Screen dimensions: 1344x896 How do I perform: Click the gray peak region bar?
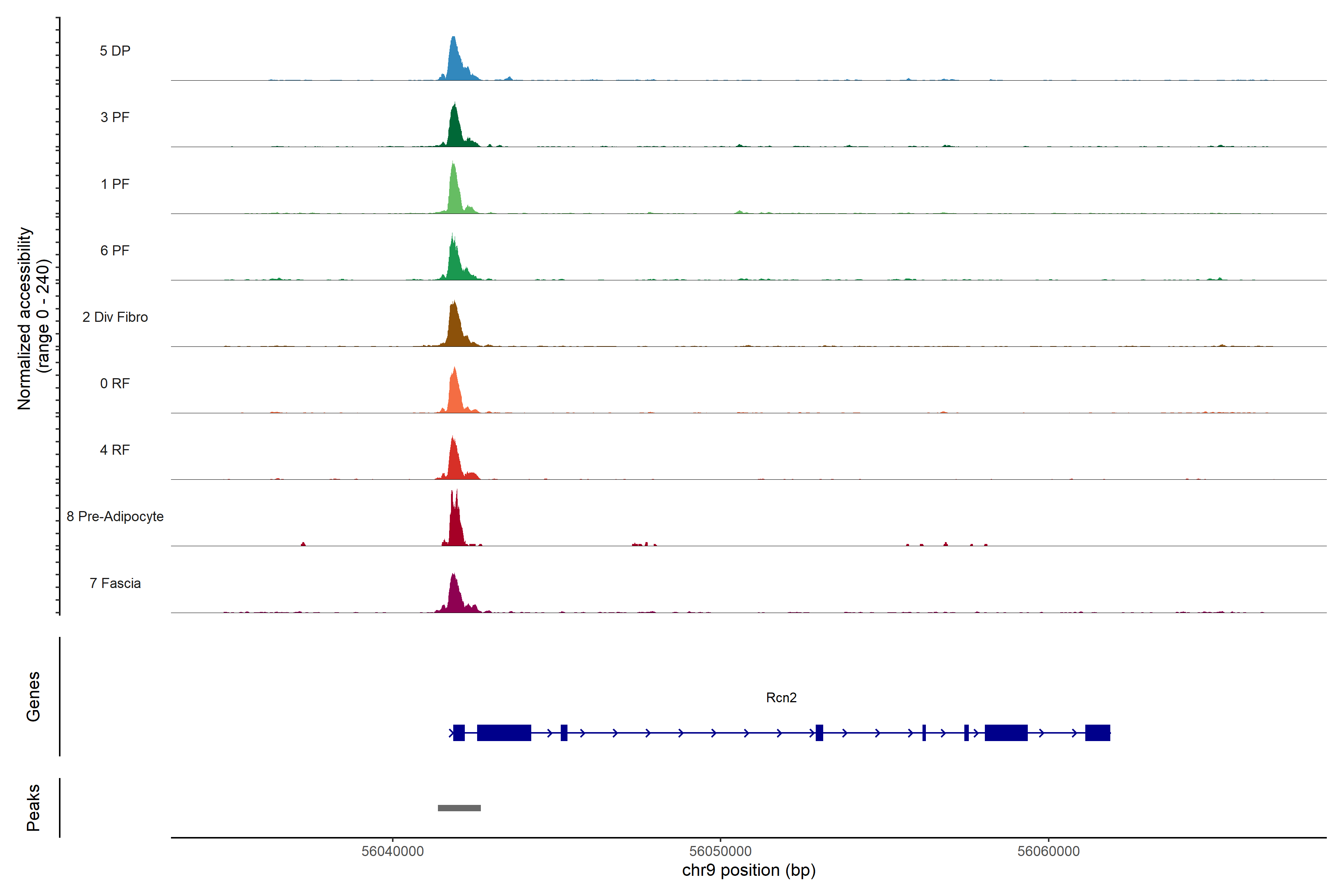pos(459,808)
